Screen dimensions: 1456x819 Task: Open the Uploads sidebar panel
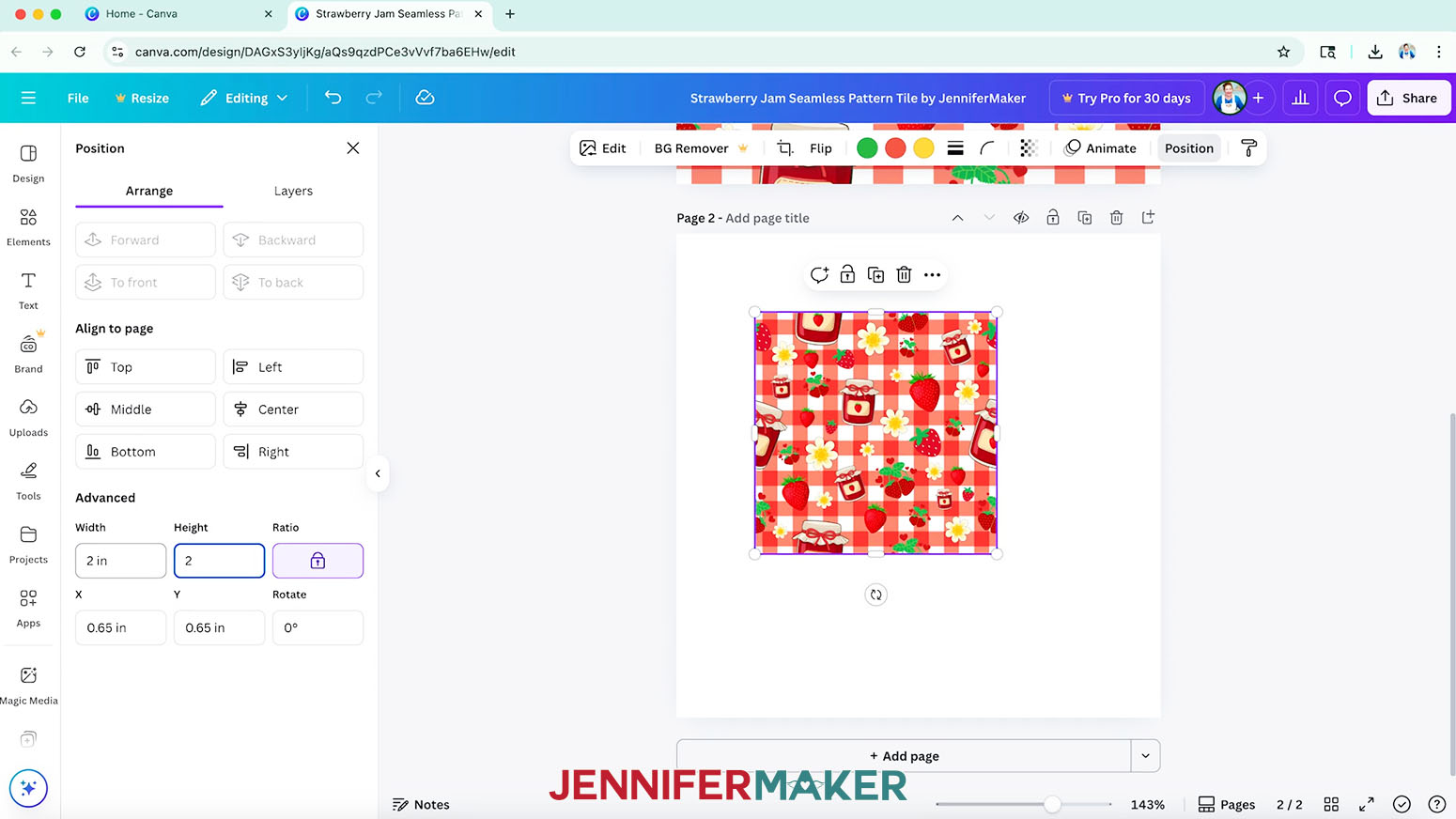[x=28, y=418]
